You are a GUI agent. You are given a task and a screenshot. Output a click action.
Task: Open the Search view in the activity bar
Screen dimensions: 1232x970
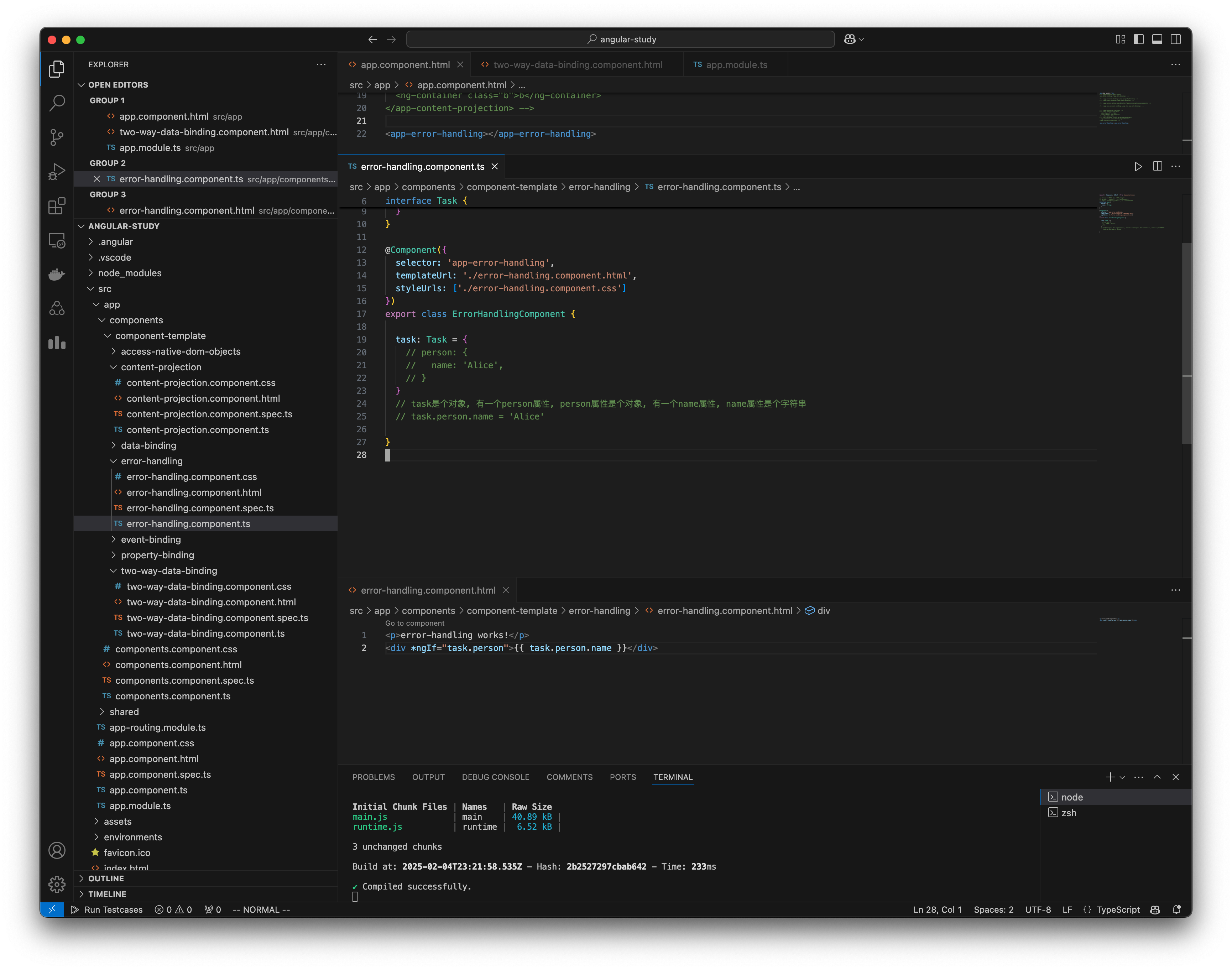pos(57,103)
